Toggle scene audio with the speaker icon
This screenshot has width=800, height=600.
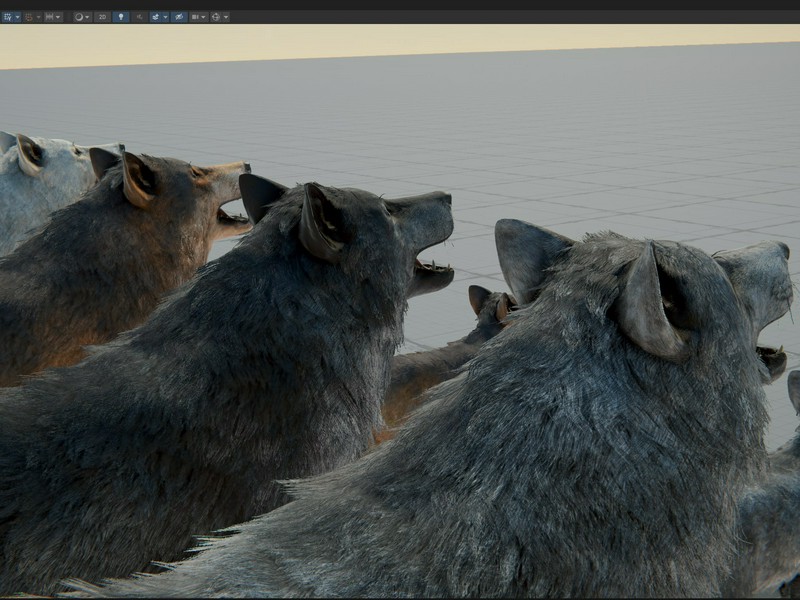pos(139,17)
